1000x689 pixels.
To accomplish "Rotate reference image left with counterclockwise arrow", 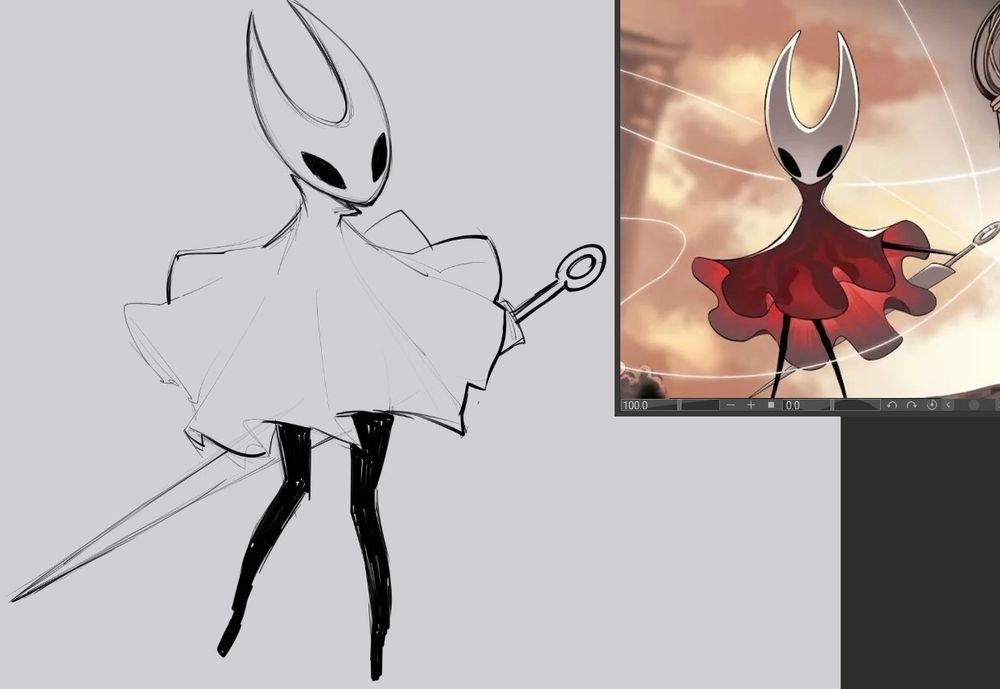I will pos(892,405).
